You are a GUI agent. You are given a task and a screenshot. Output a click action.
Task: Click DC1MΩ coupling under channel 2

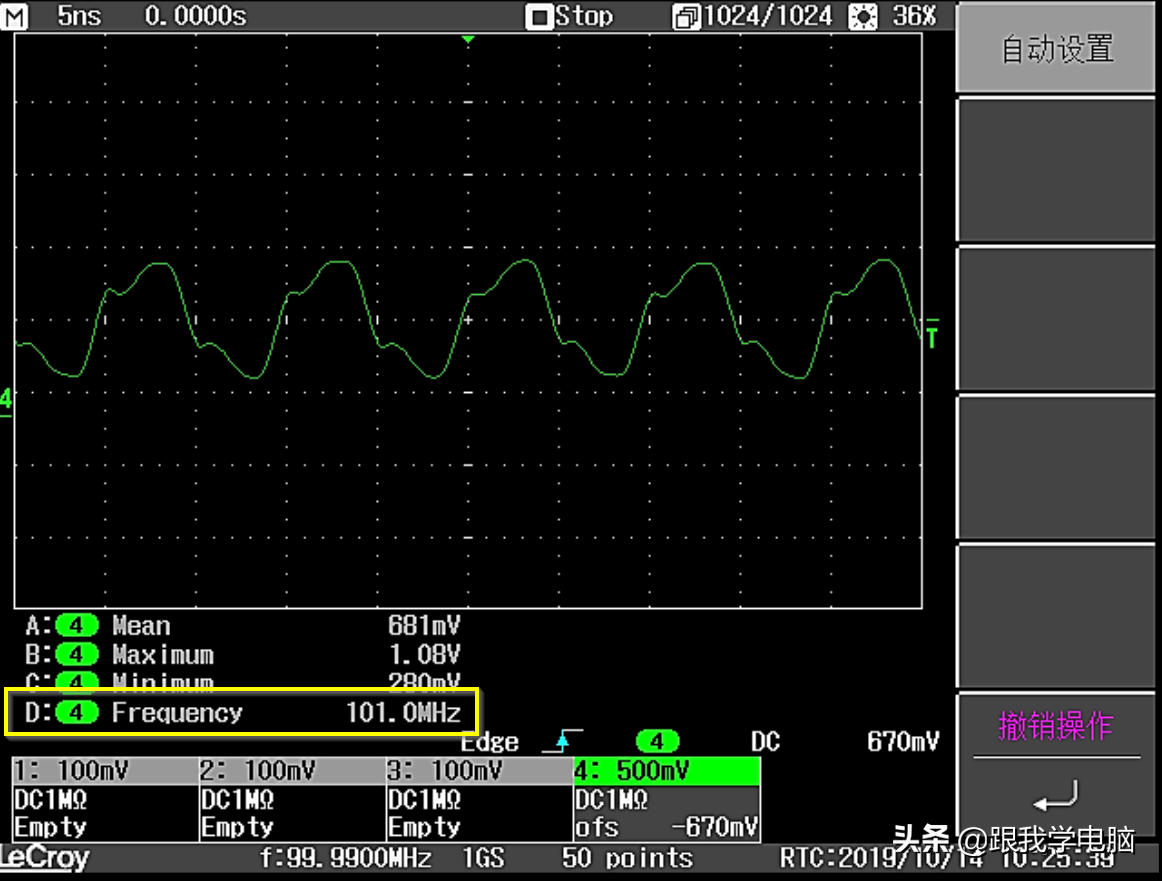pyautogui.click(x=238, y=799)
